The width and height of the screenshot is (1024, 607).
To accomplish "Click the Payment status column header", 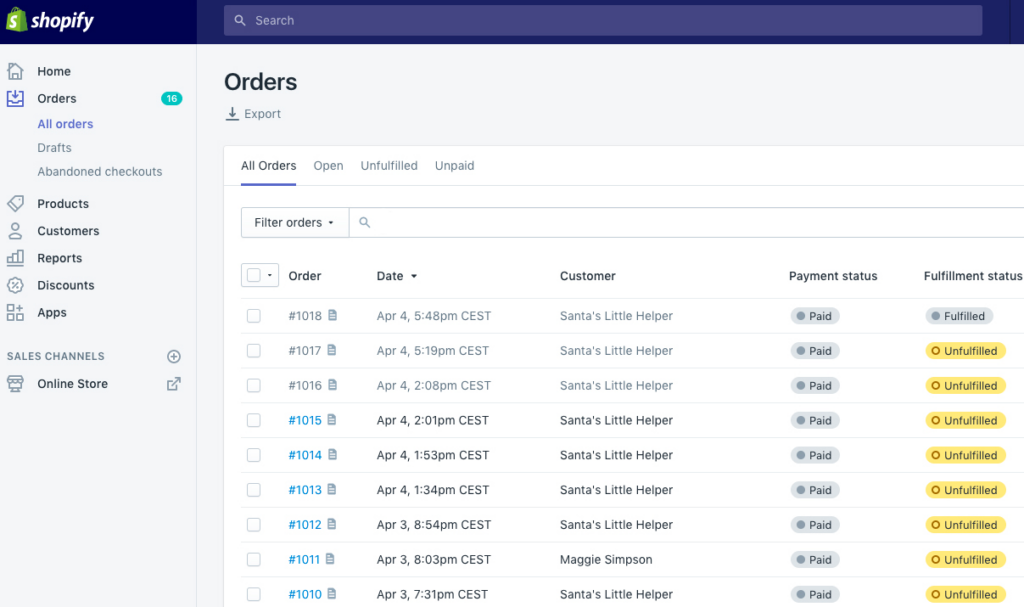I will (833, 276).
